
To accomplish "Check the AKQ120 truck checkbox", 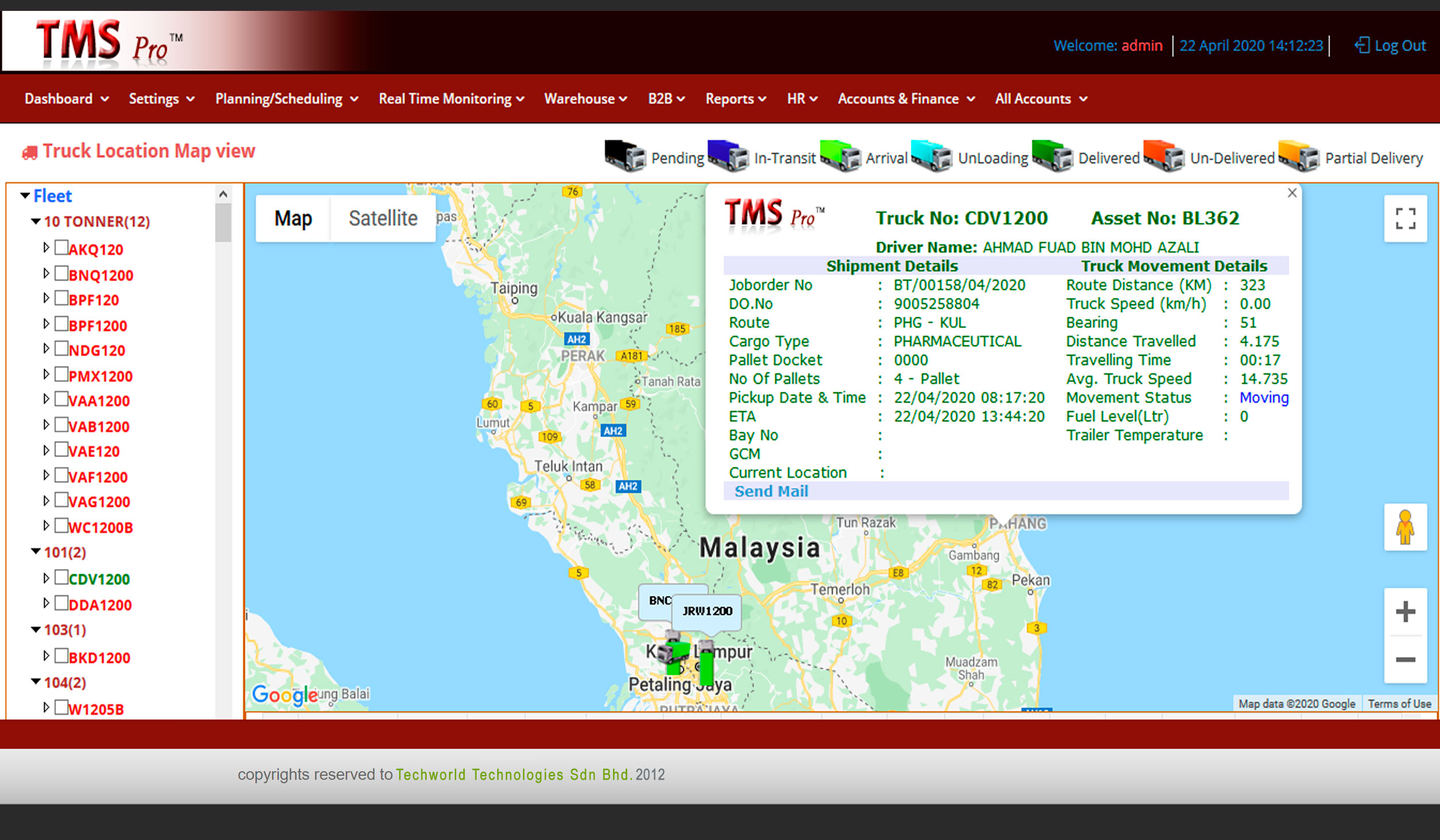I will pyautogui.click(x=61, y=248).
